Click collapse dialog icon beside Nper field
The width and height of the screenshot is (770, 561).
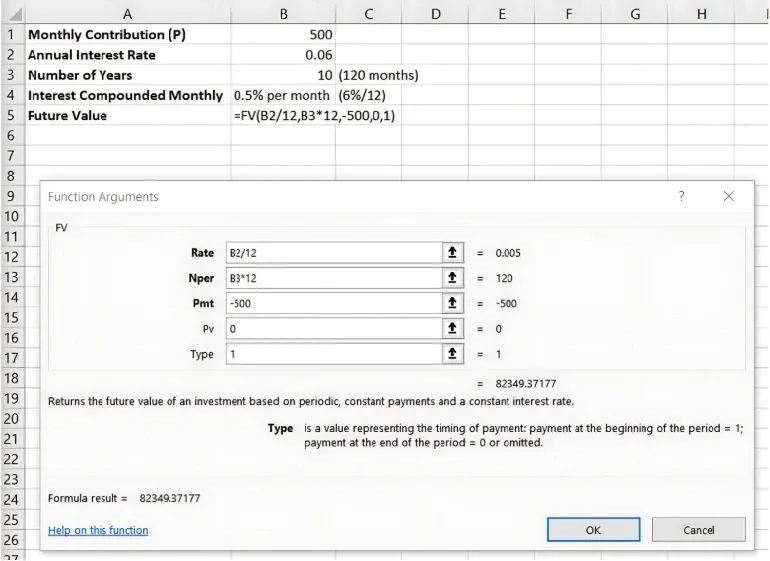coord(454,278)
